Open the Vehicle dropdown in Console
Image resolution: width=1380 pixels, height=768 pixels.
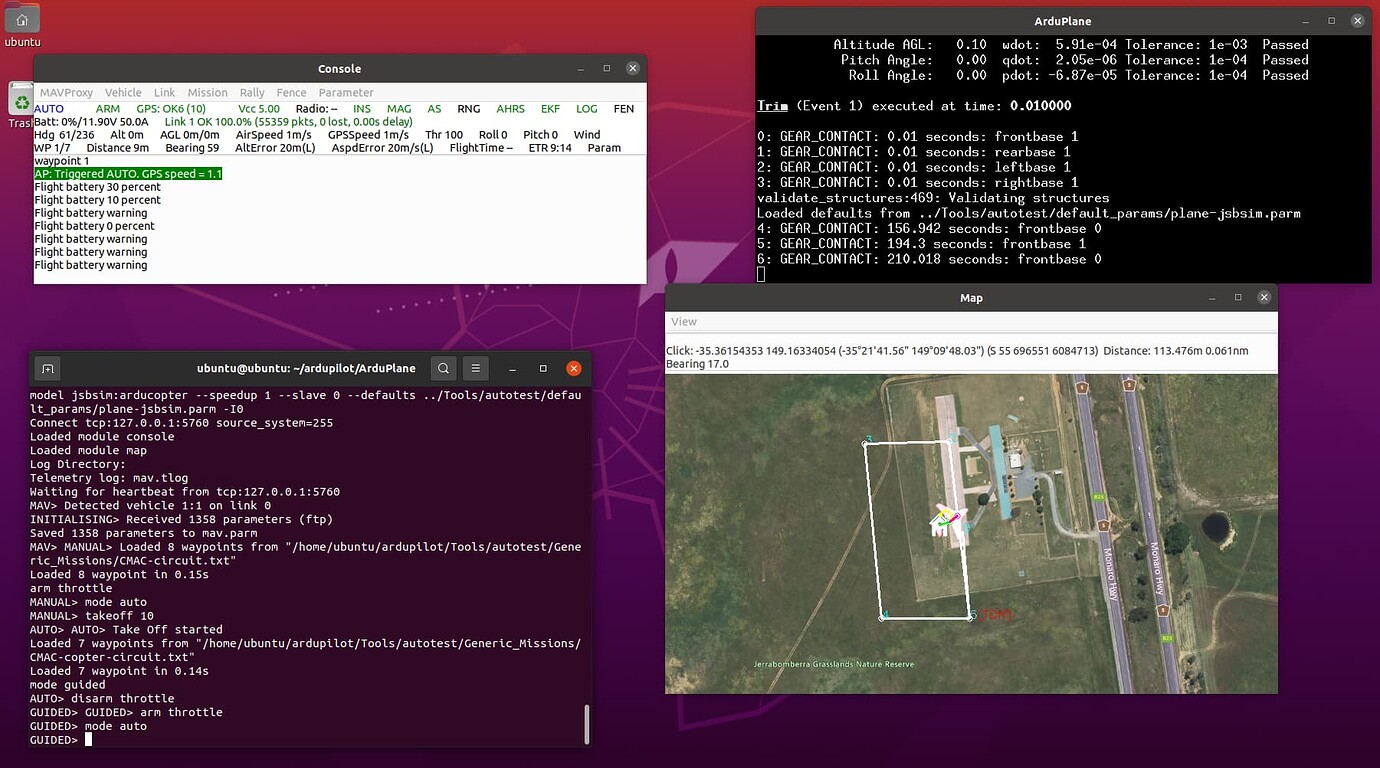[123, 92]
